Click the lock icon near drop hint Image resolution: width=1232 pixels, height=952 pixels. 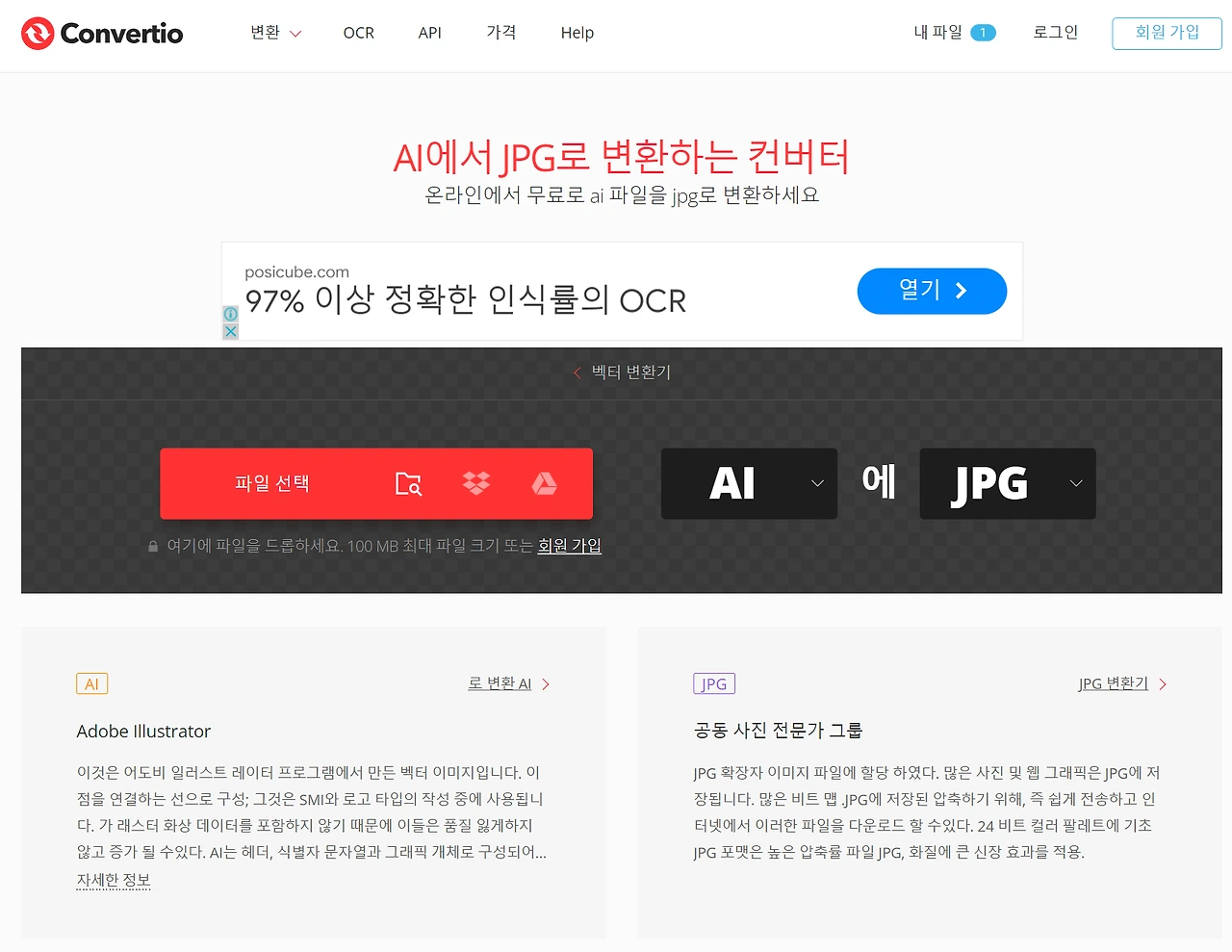pyautogui.click(x=153, y=546)
